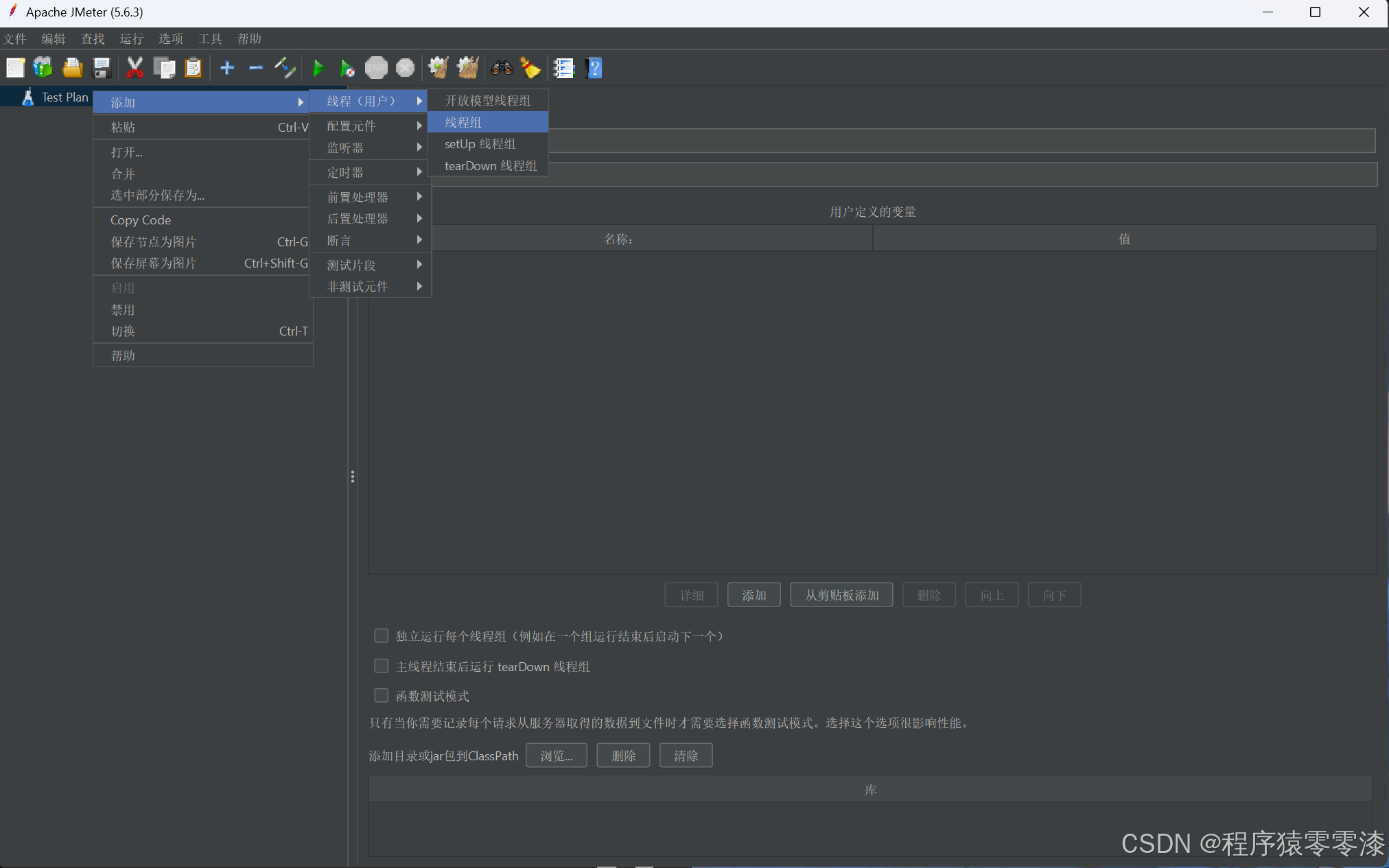The width and height of the screenshot is (1389, 868).
Task: Expand the 添加 submenu
Action: 202,102
